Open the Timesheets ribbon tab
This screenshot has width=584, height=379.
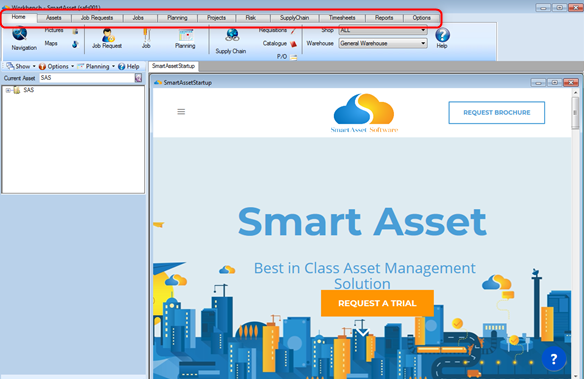point(342,18)
